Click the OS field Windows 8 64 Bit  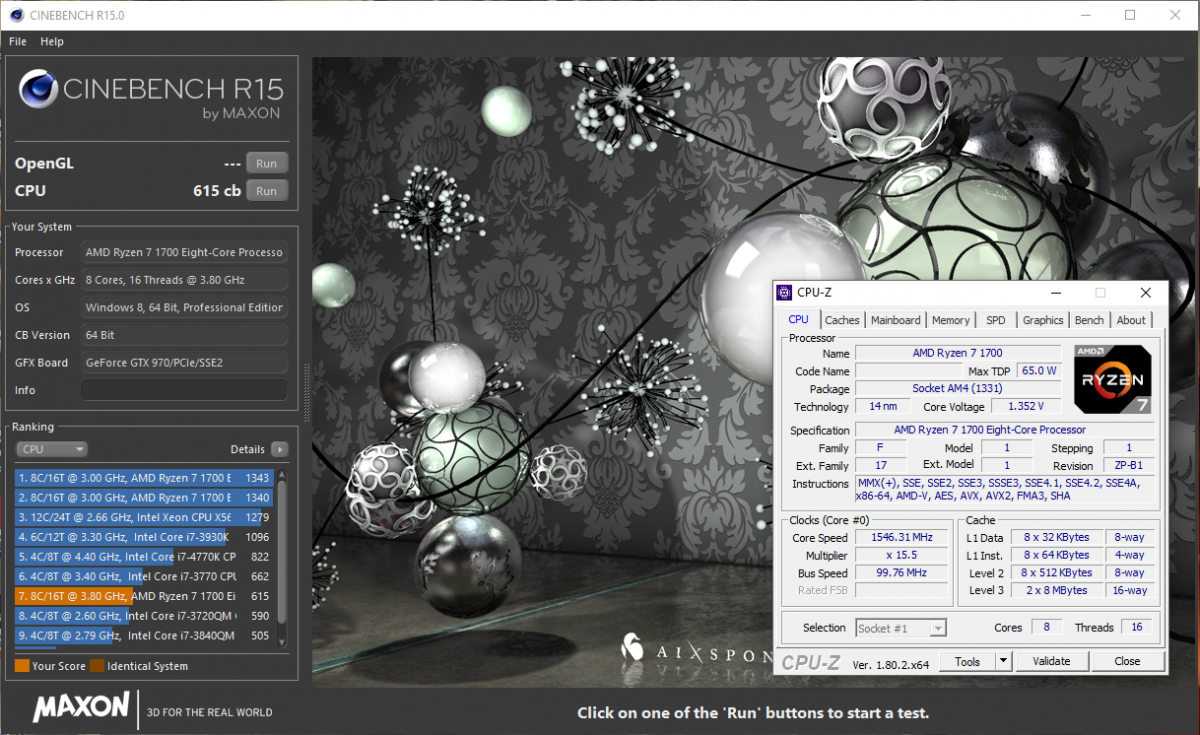184,307
